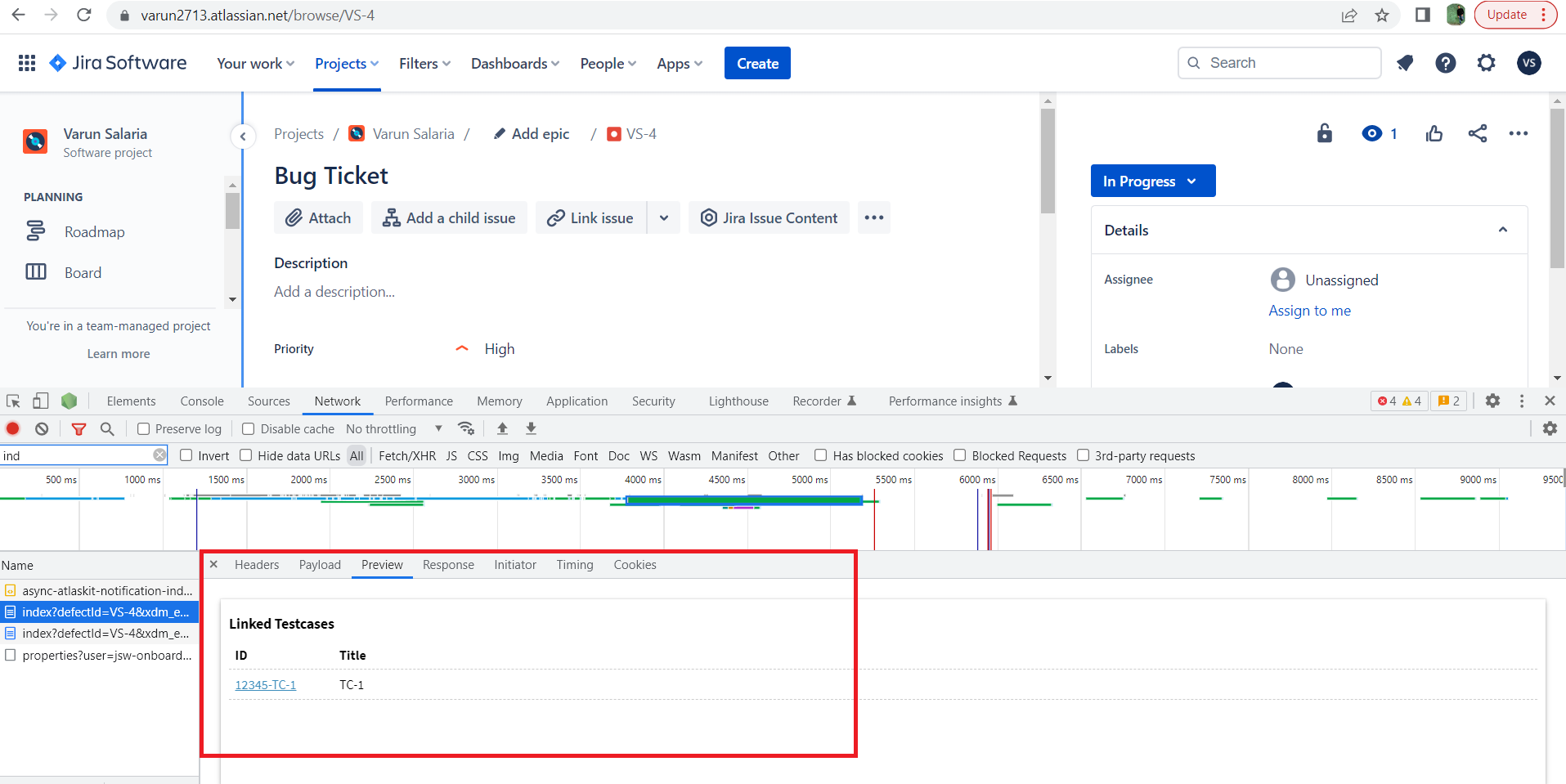The height and width of the screenshot is (784, 1566).
Task: Share the issue via share icon
Action: 1478,133
